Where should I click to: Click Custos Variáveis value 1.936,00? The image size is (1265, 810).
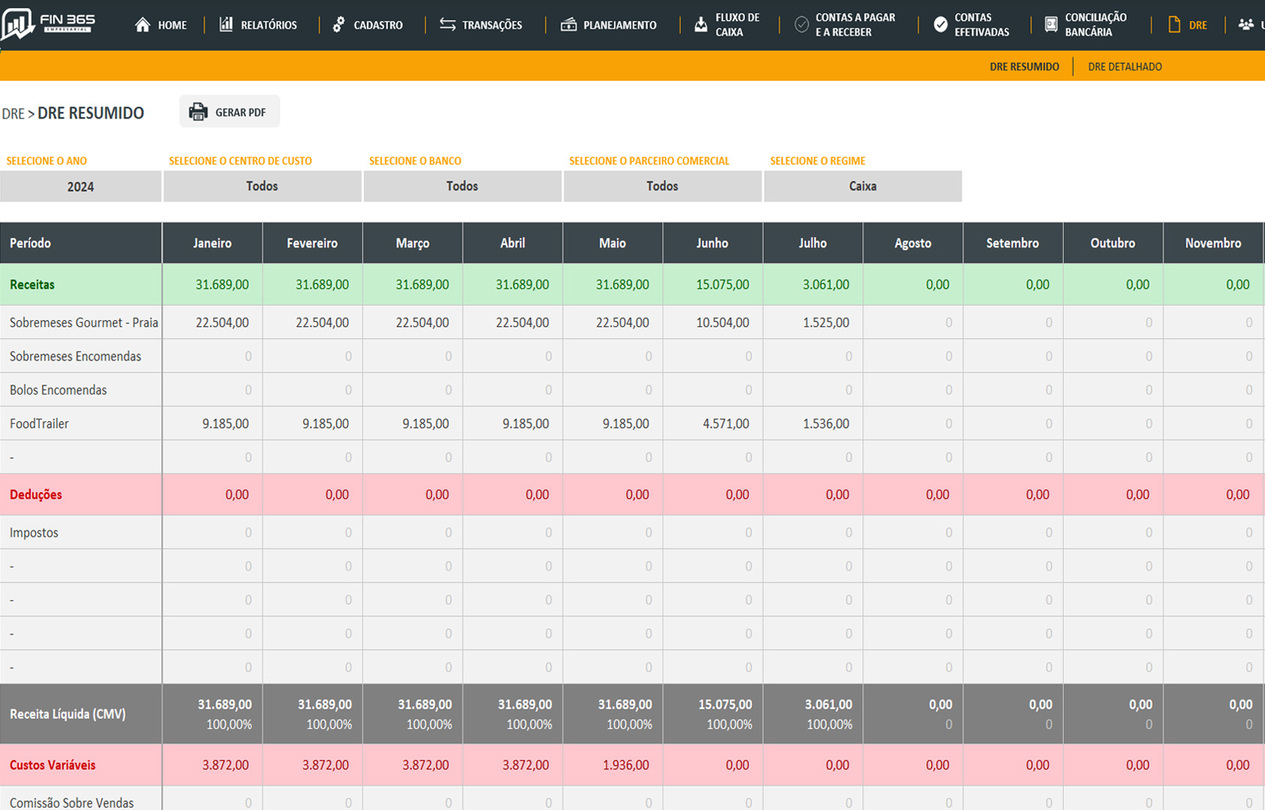[x=626, y=765]
